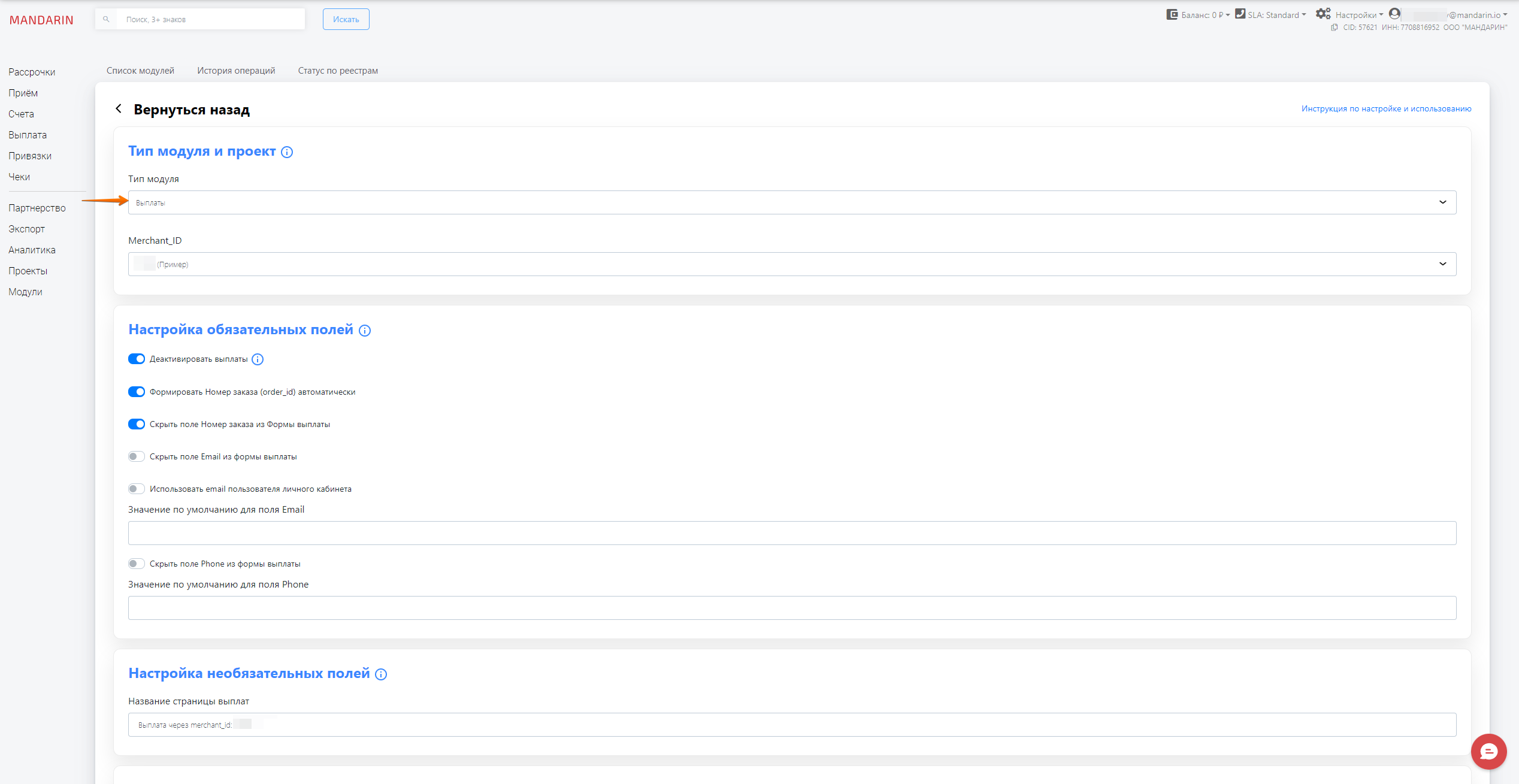This screenshot has height=784, width=1519.
Task: Click the copy icon next to CID
Action: [x=1335, y=28]
